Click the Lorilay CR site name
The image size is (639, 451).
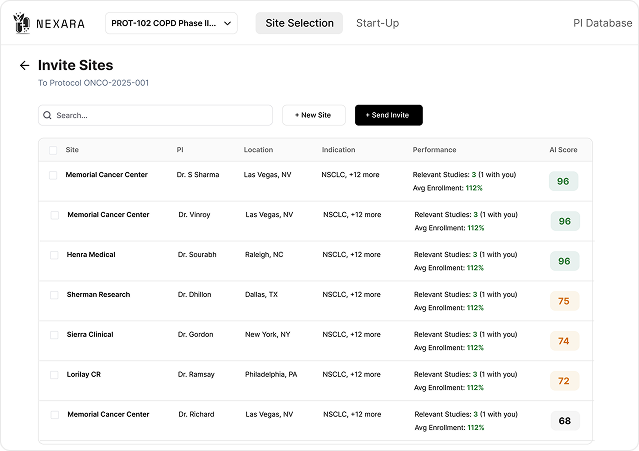(x=84, y=374)
